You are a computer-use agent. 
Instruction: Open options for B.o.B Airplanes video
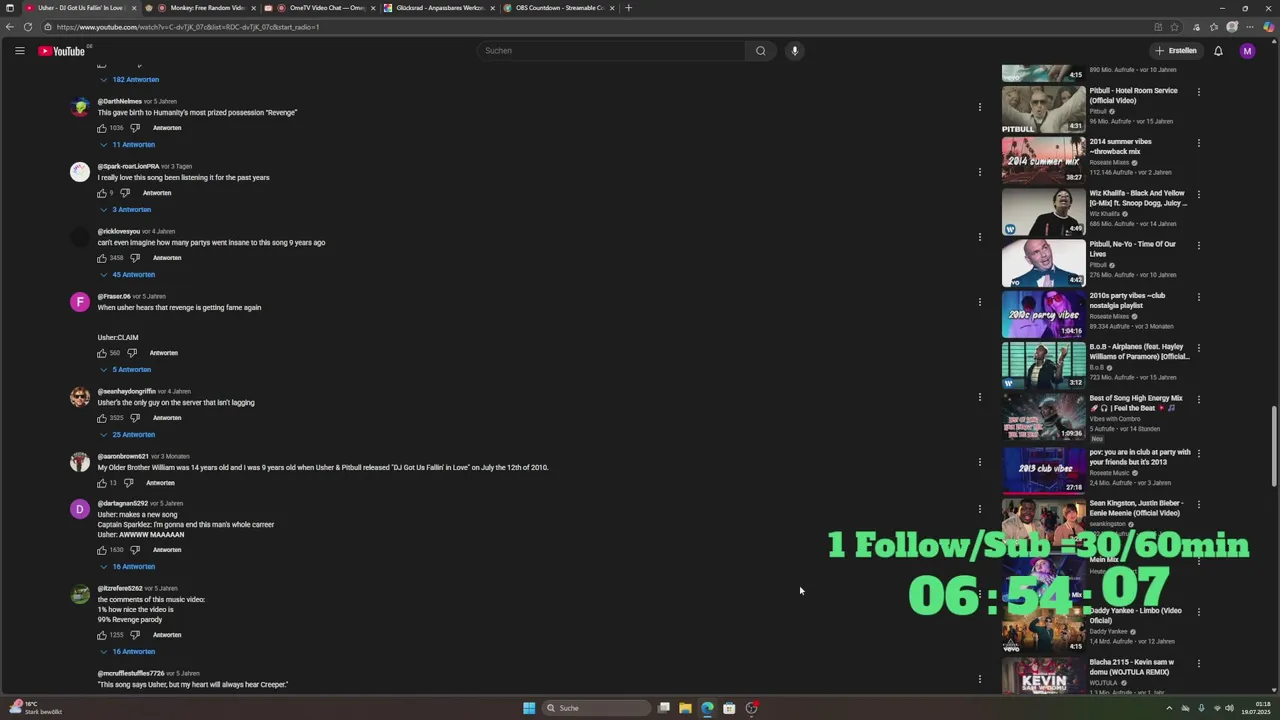click(x=1198, y=348)
